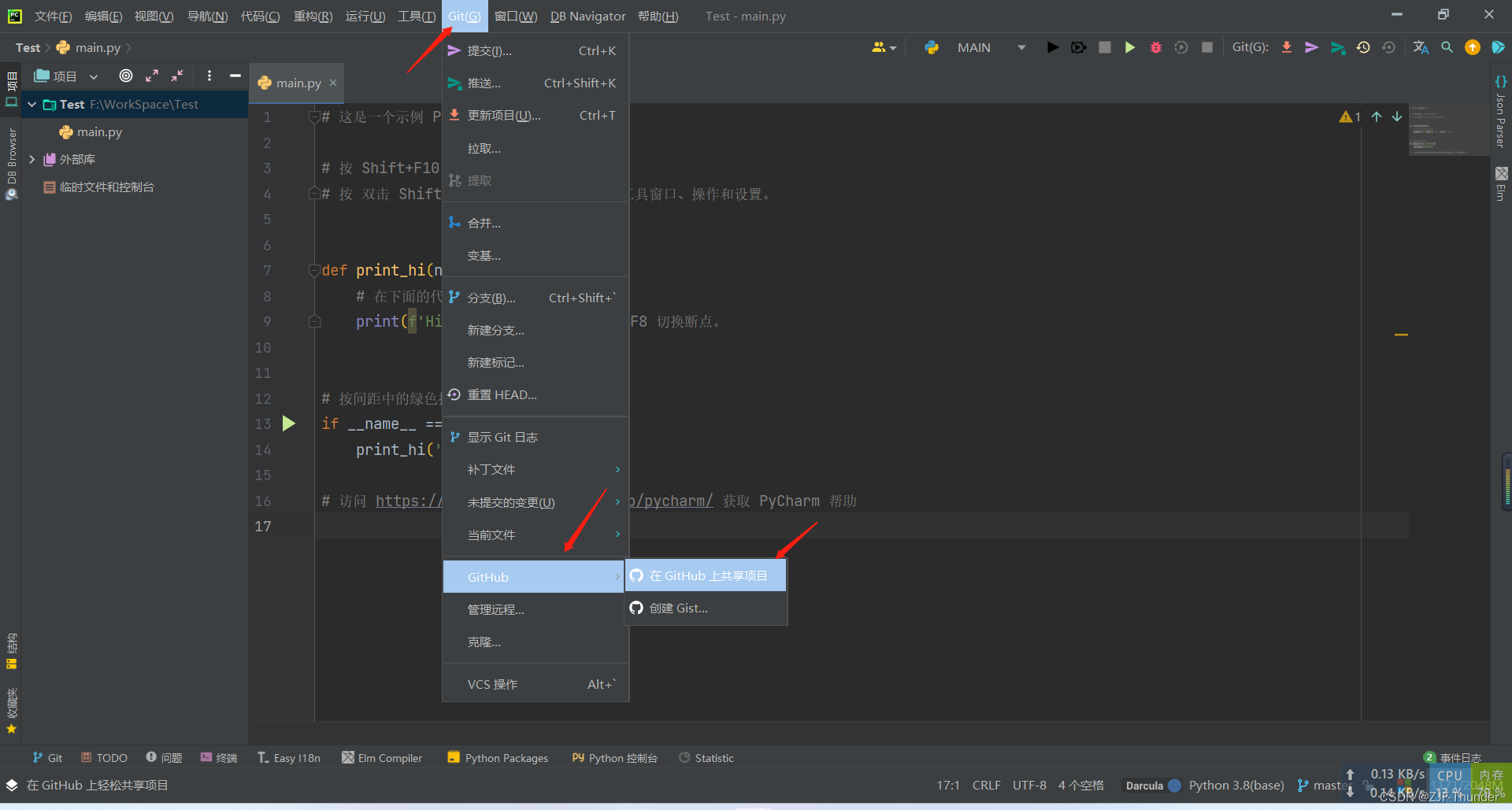
Task: Click the Run MAIN play button
Action: click(1052, 47)
